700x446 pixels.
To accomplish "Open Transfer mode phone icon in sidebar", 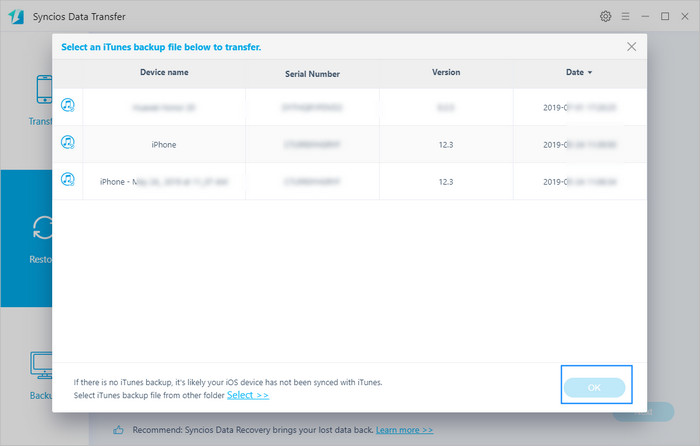I will click(x=44, y=89).
